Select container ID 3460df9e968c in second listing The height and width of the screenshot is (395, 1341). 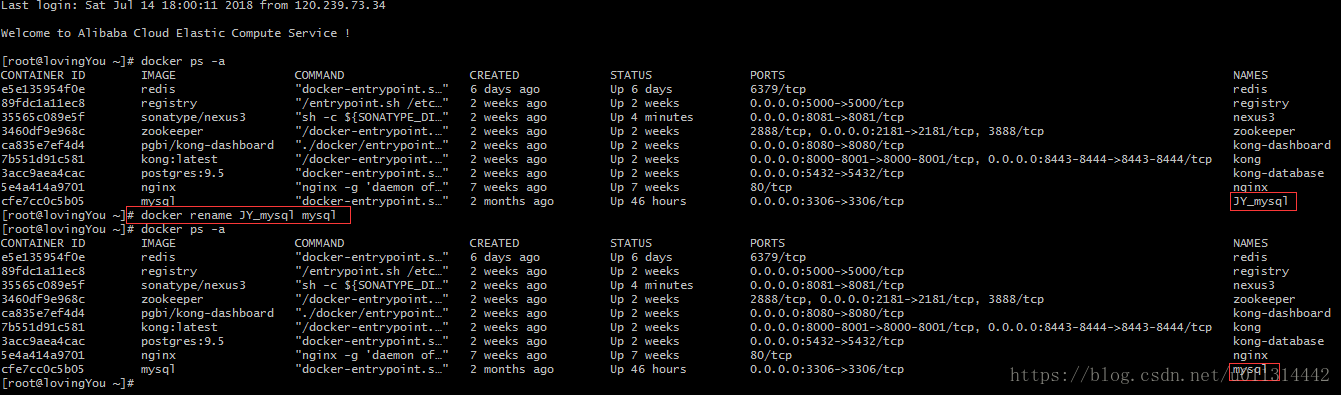pyautogui.click(x=43, y=300)
